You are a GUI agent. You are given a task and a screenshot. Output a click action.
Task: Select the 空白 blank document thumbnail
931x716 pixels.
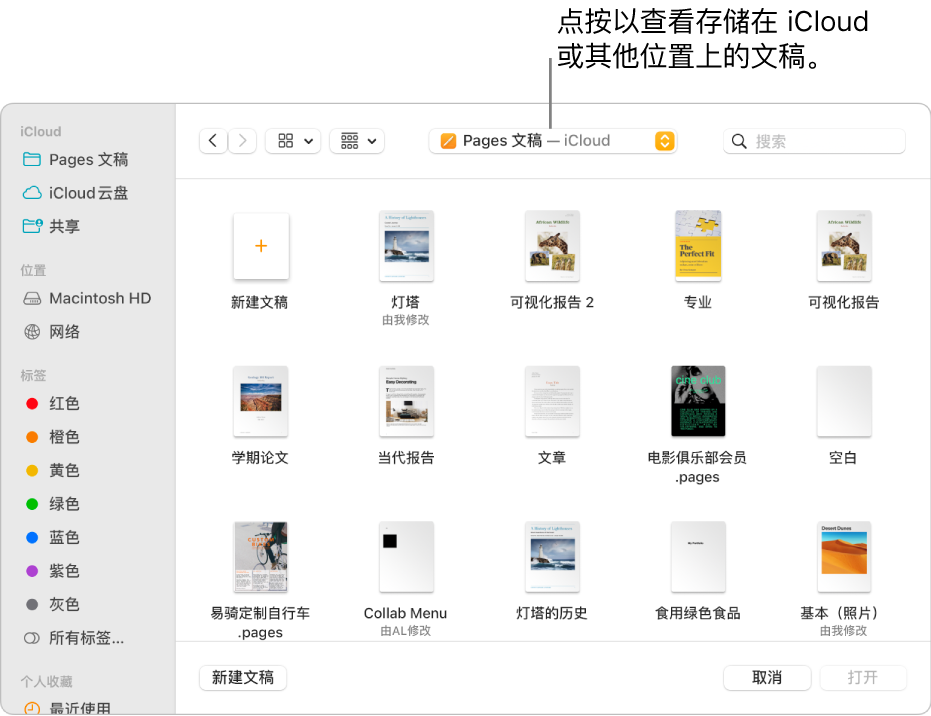point(844,401)
